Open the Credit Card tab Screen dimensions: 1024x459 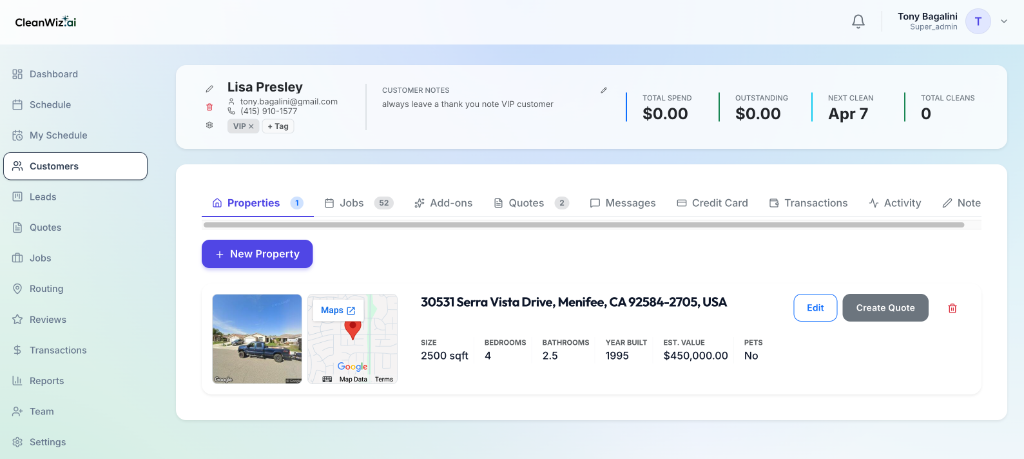[x=712, y=203]
